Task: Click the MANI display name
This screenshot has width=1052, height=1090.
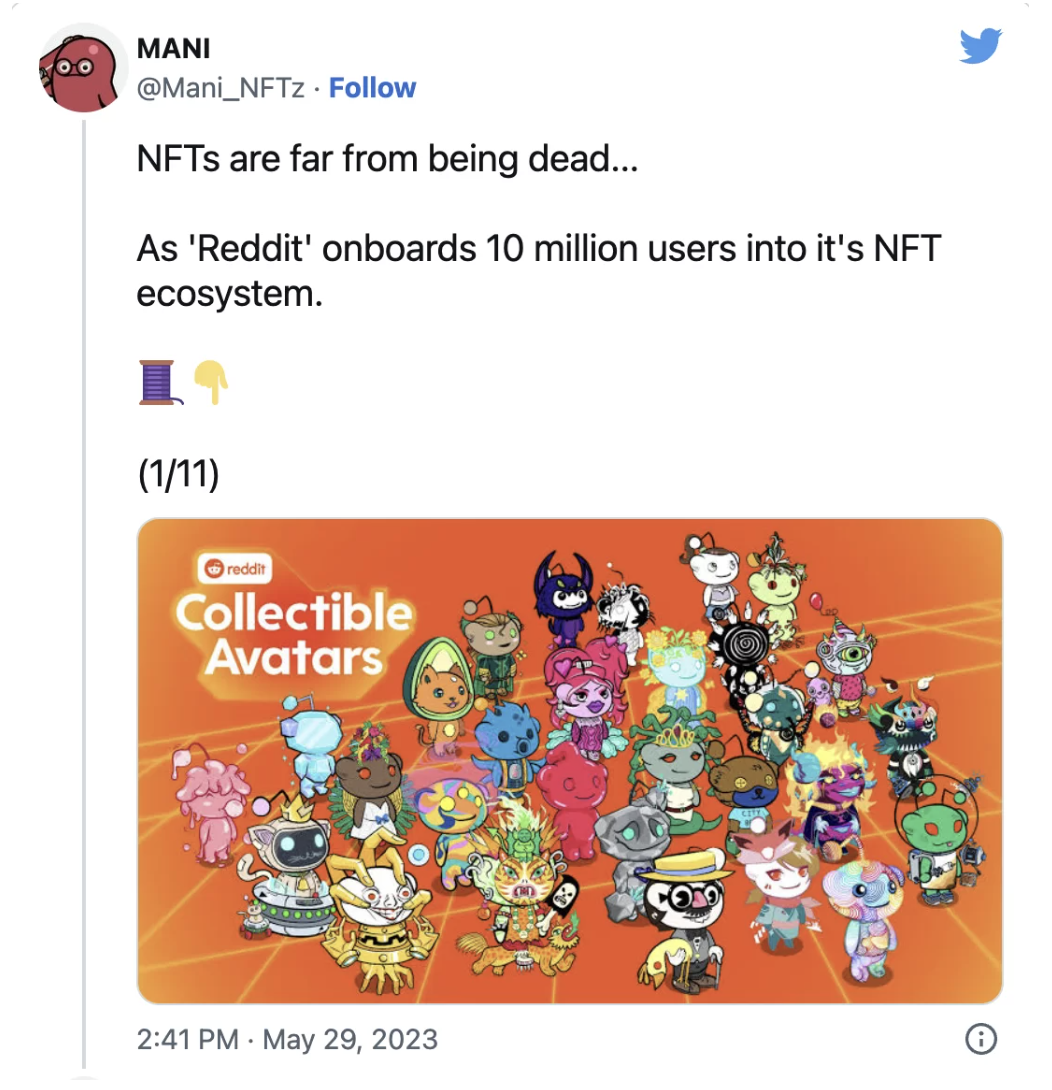Action: pos(174,48)
